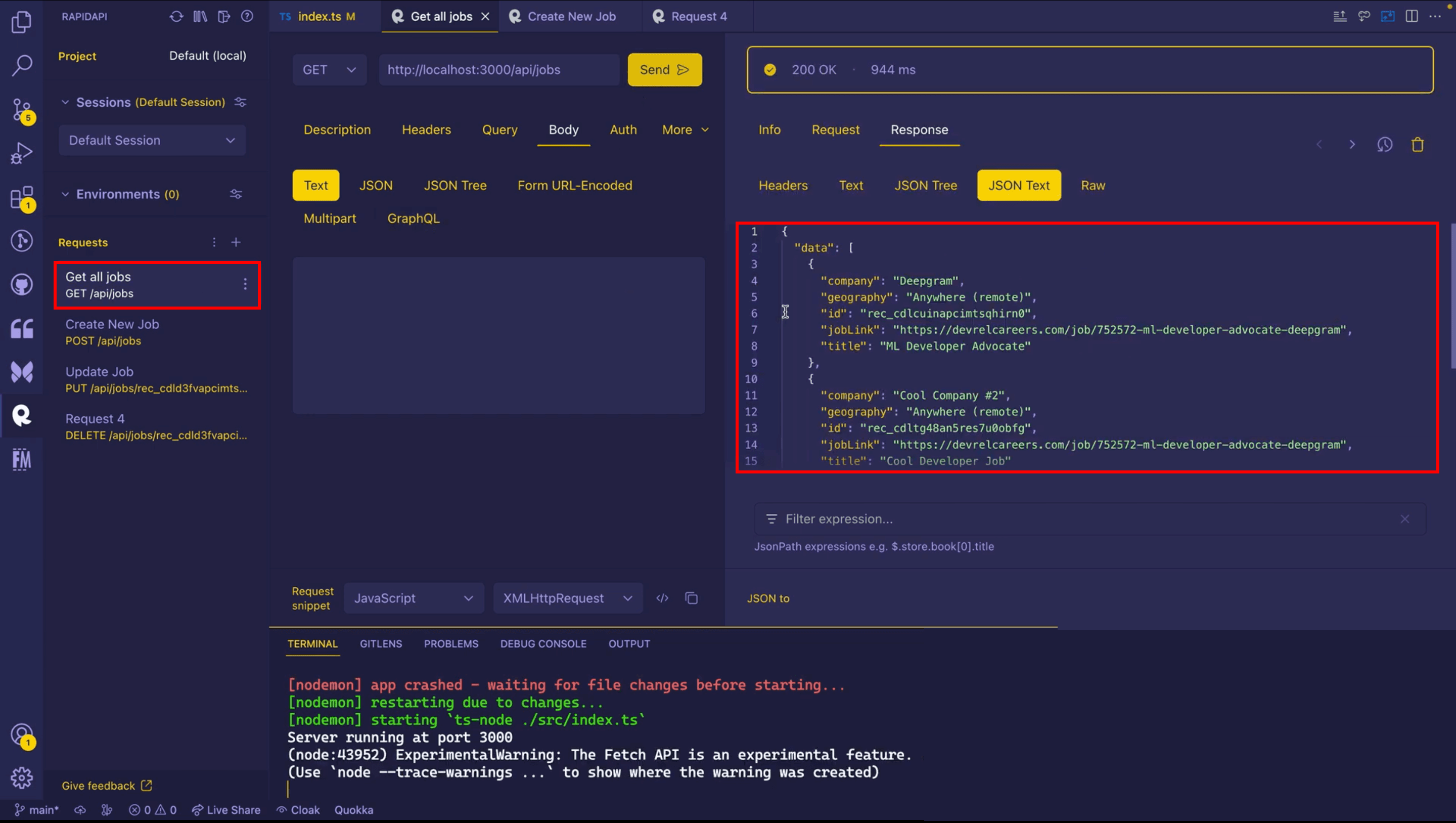Start Live Share in status bar
Screen dimensions: 1456x823
click(226, 810)
